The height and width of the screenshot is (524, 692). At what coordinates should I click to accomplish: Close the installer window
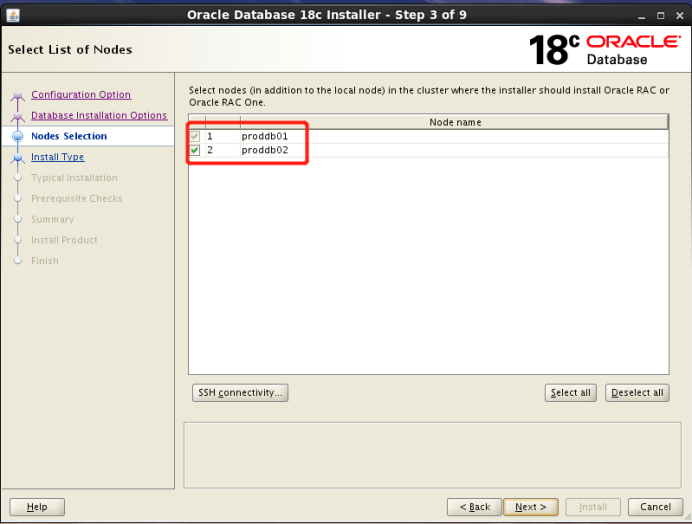point(680,16)
